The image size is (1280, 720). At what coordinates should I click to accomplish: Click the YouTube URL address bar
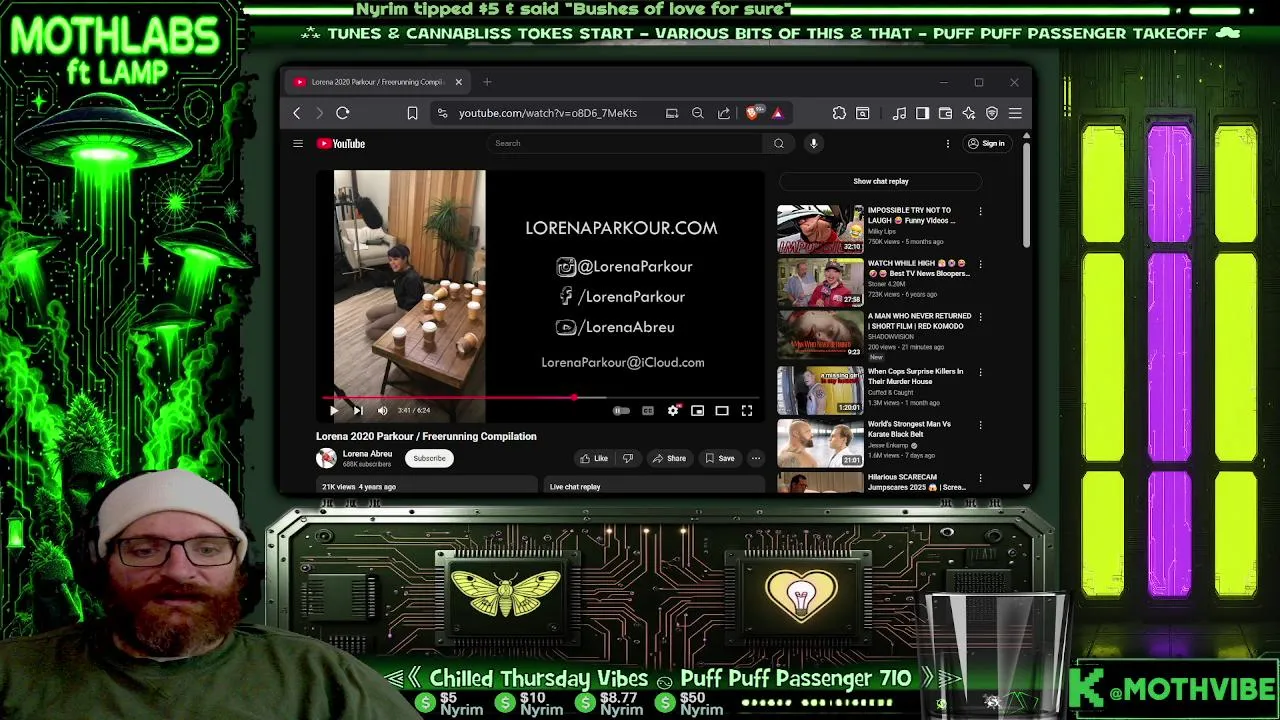point(548,113)
